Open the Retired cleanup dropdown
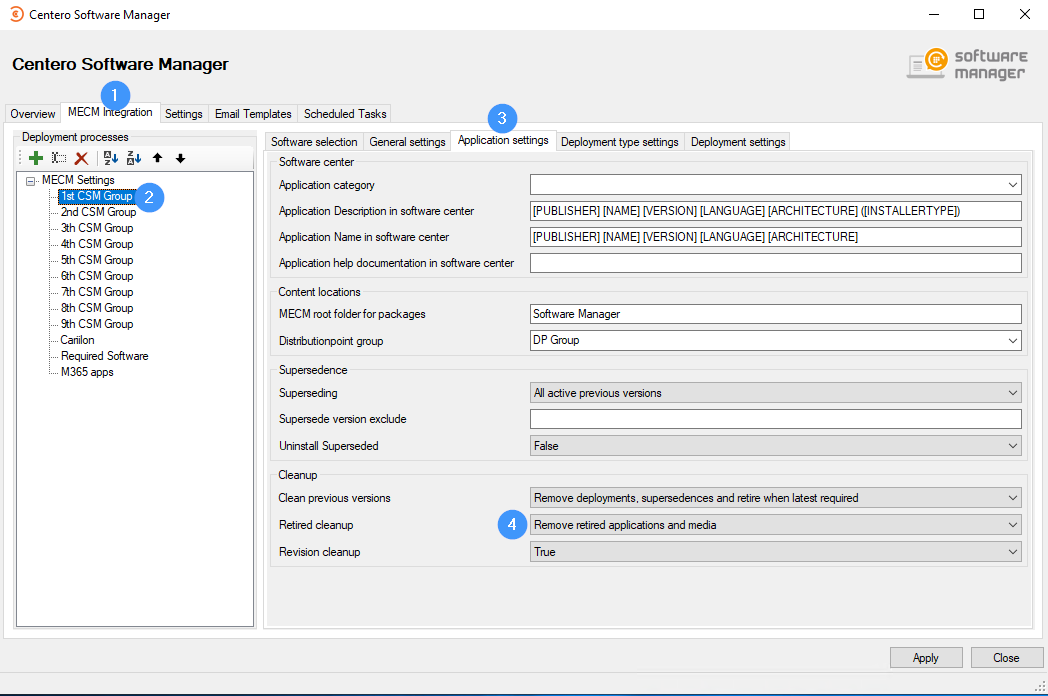Screen dimensions: 1048x696 [1013, 525]
